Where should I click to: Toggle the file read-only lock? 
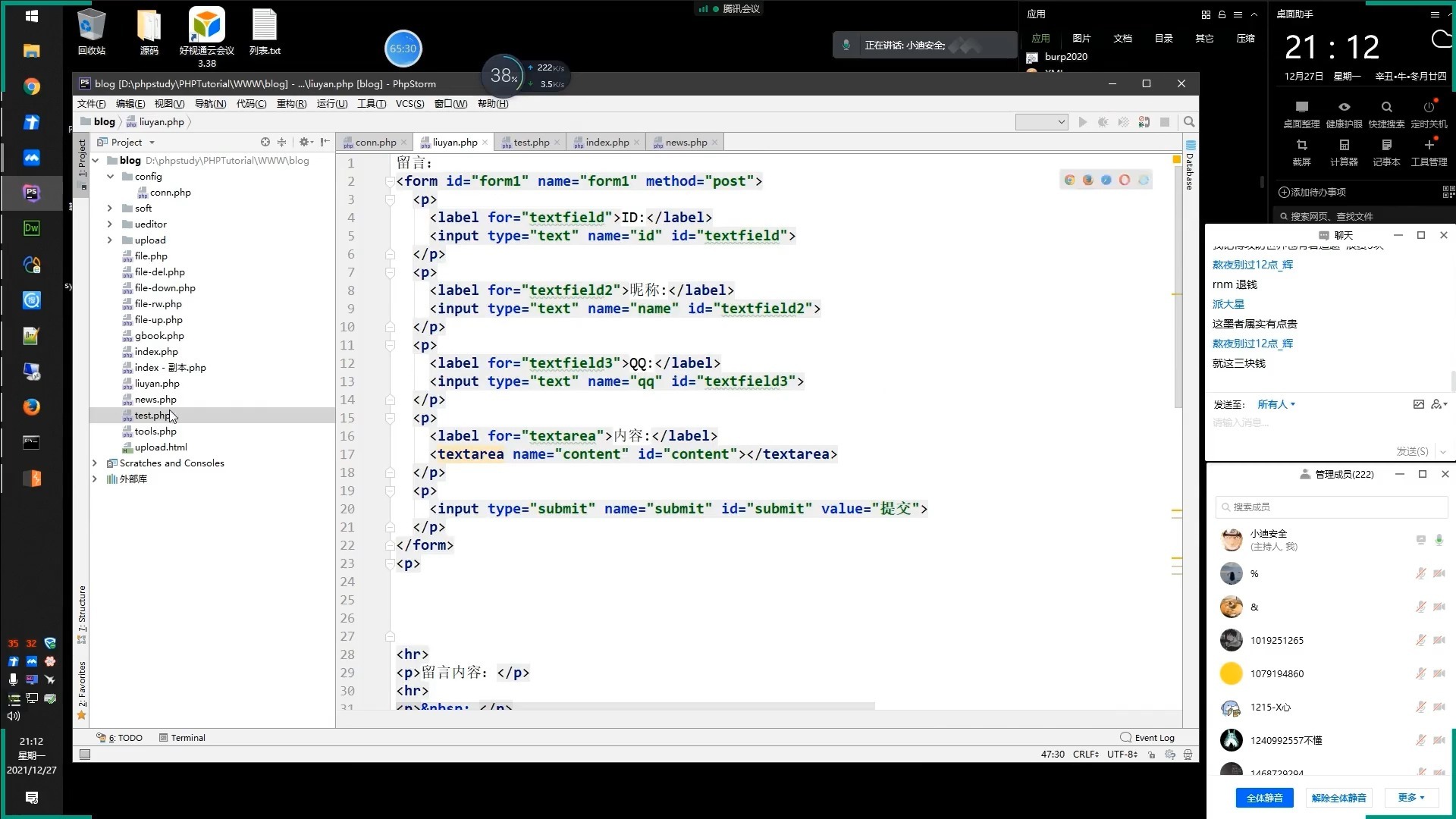click(1152, 755)
